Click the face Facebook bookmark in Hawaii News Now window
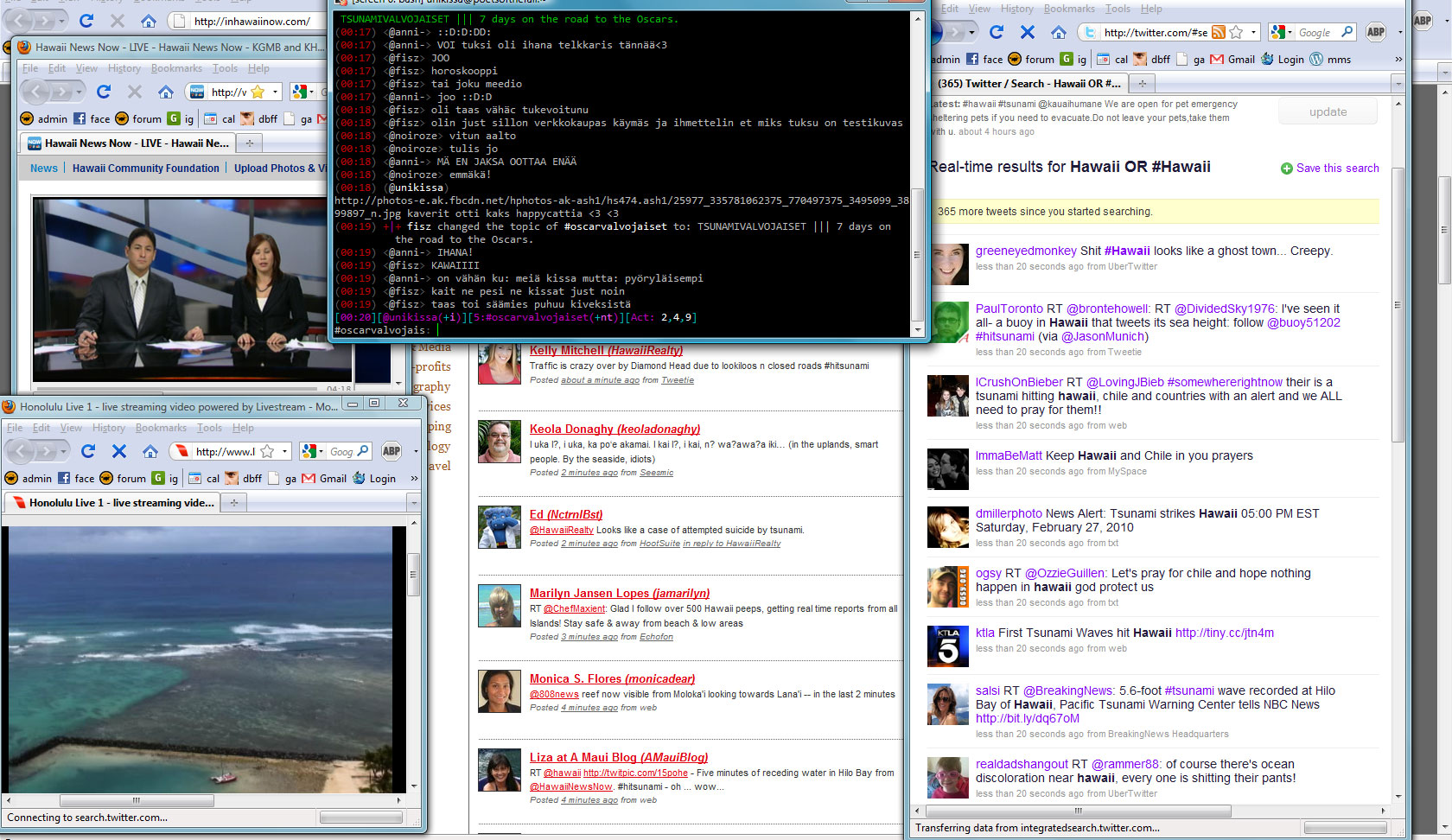Screen dimensions: 1452x840 click(x=92, y=118)
